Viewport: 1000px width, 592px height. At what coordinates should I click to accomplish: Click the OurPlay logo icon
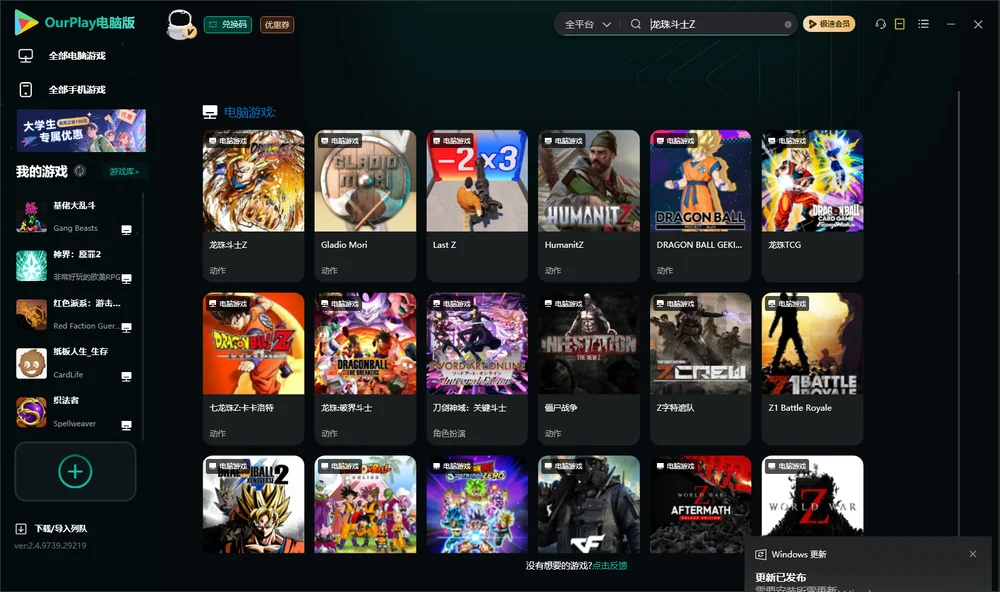point(26,23)
